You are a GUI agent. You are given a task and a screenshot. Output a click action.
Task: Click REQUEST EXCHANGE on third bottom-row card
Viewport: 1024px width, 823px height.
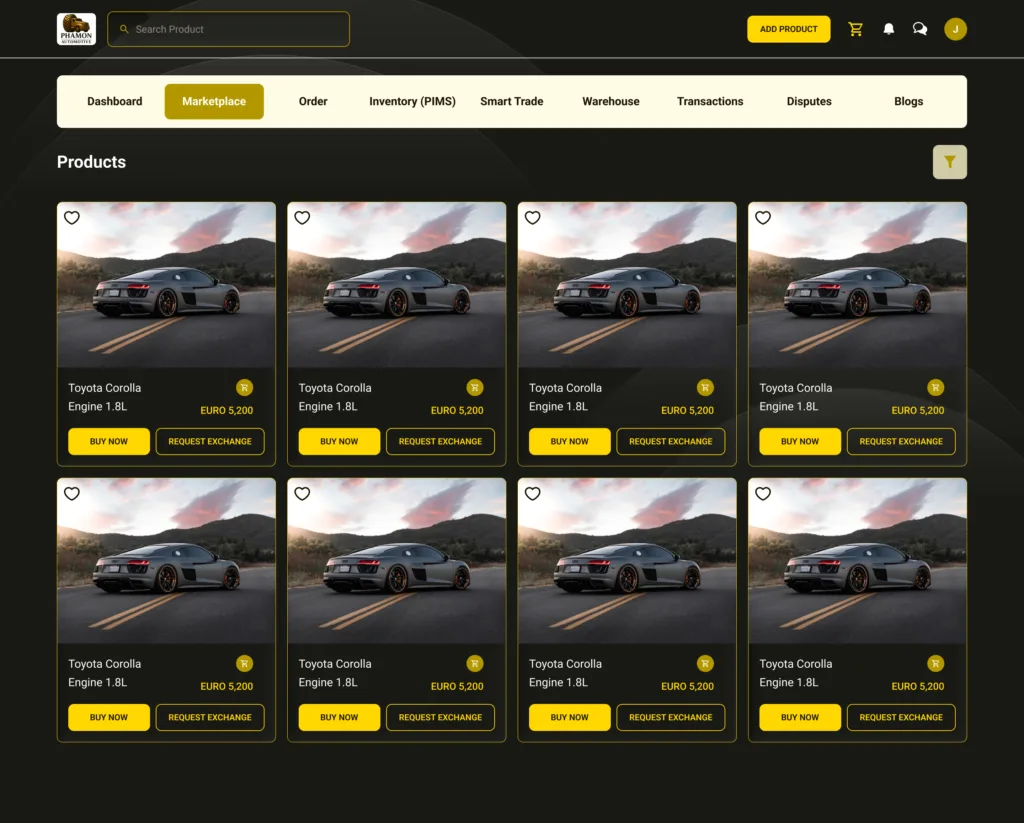[671, 717]
